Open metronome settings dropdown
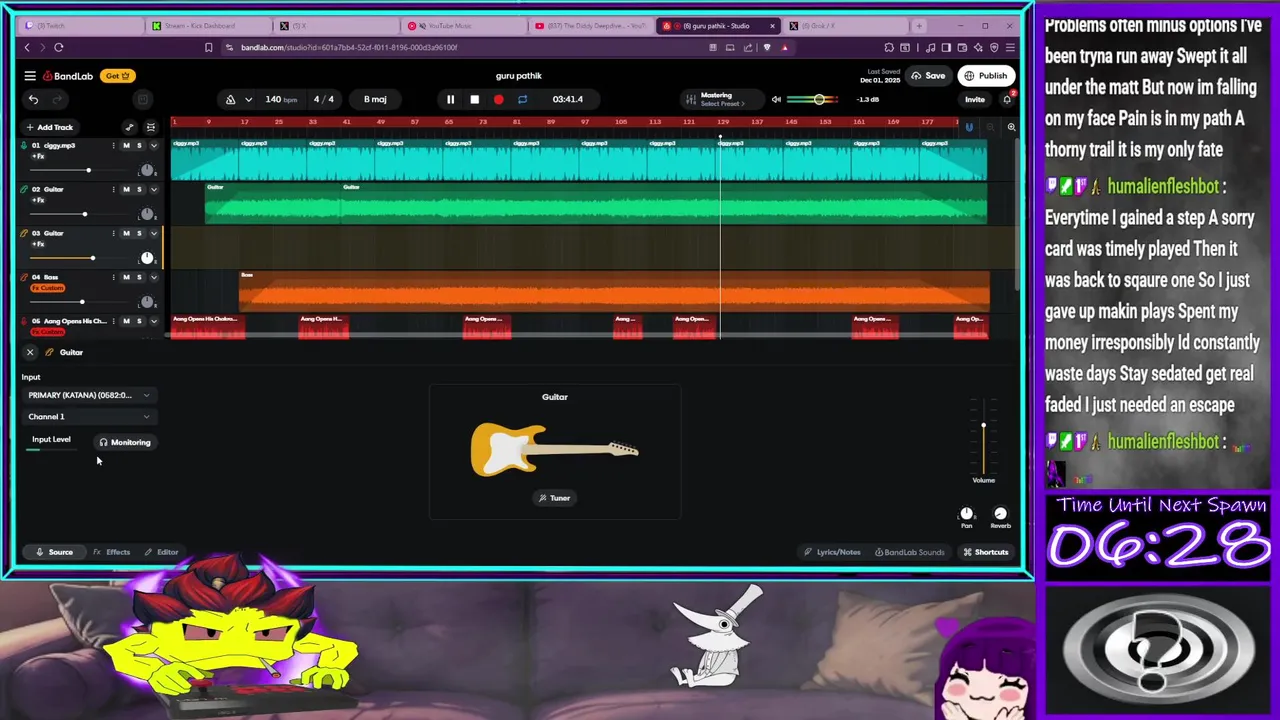1280x720 pixels. point(248,99)
